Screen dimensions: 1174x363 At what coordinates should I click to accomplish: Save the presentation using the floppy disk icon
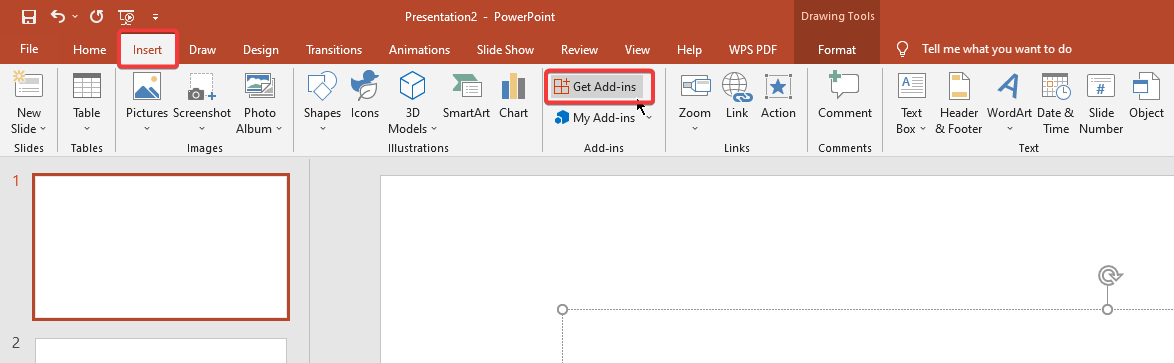pyautogui.click(x=29, y=16)
